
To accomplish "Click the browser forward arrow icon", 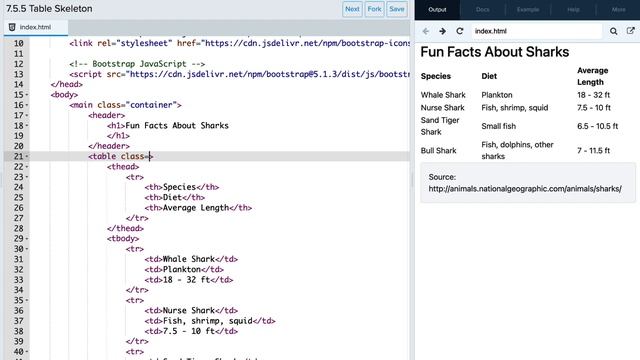I will (442, 31).
